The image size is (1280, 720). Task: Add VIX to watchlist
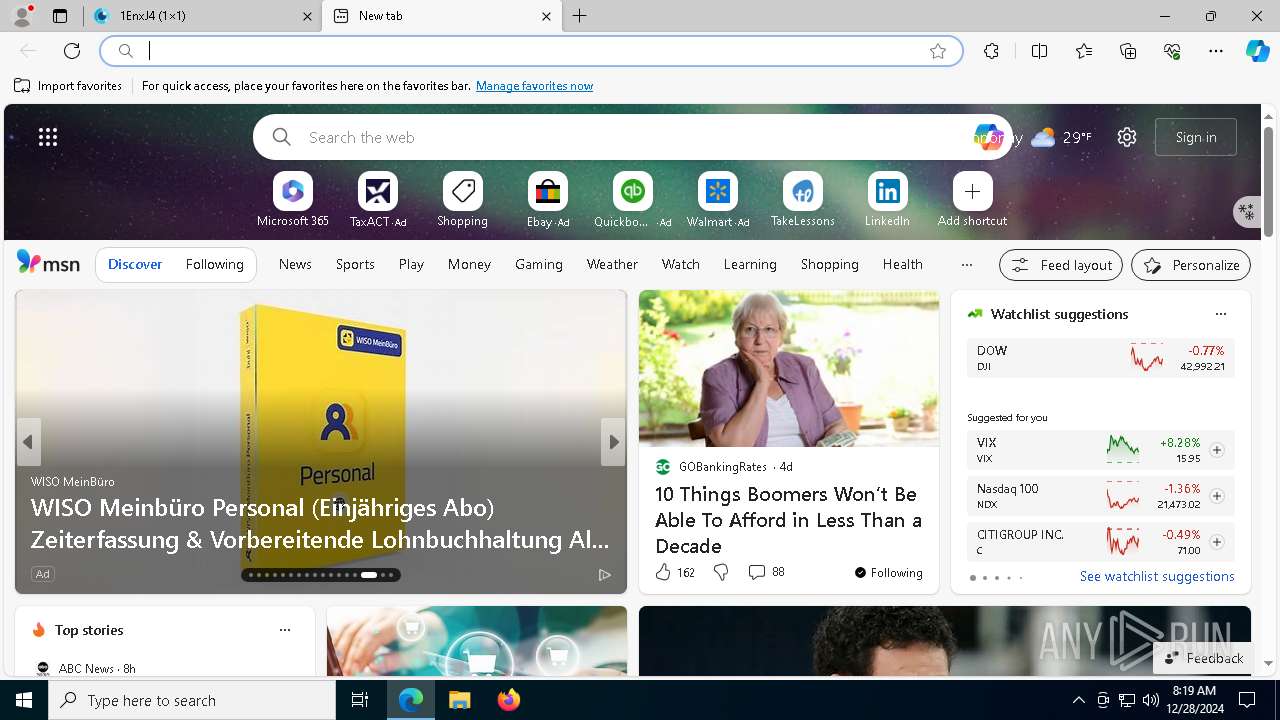[1216, 450]
